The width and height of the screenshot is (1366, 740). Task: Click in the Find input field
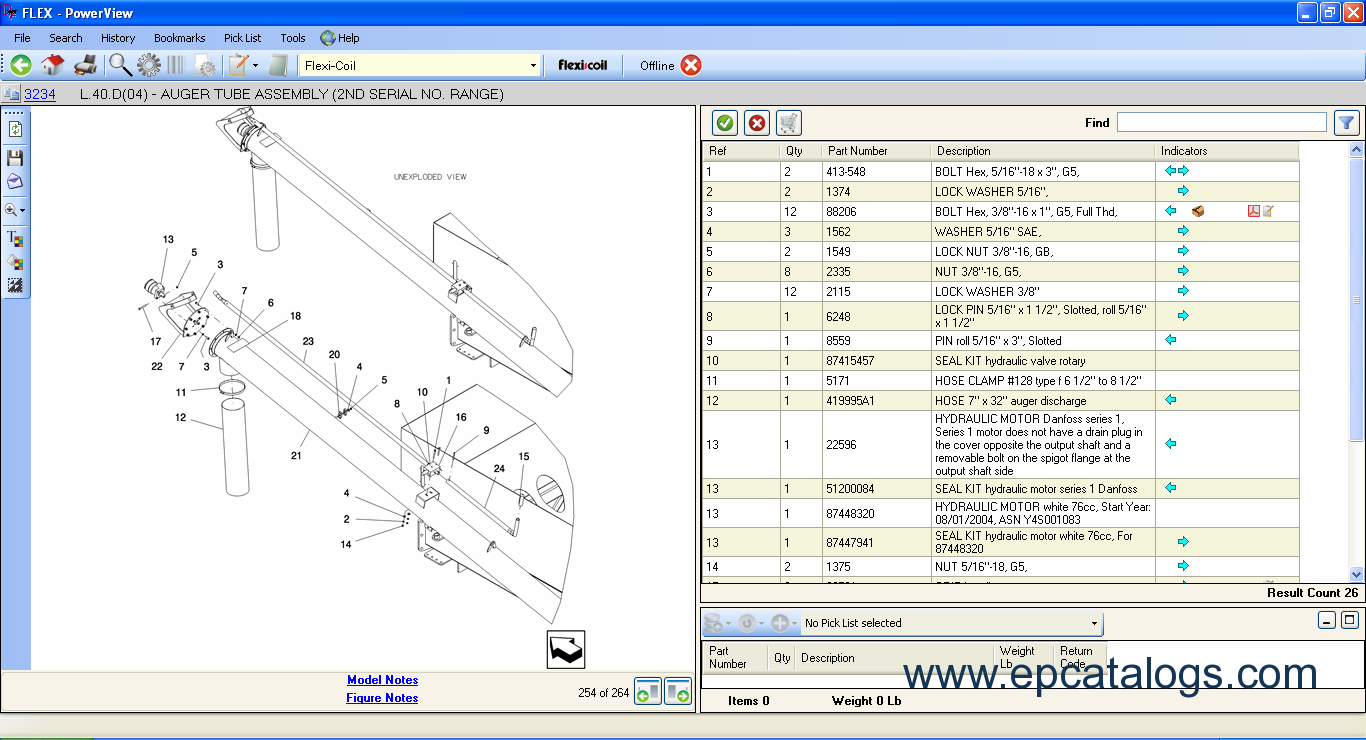click(x=1222, y=122)
